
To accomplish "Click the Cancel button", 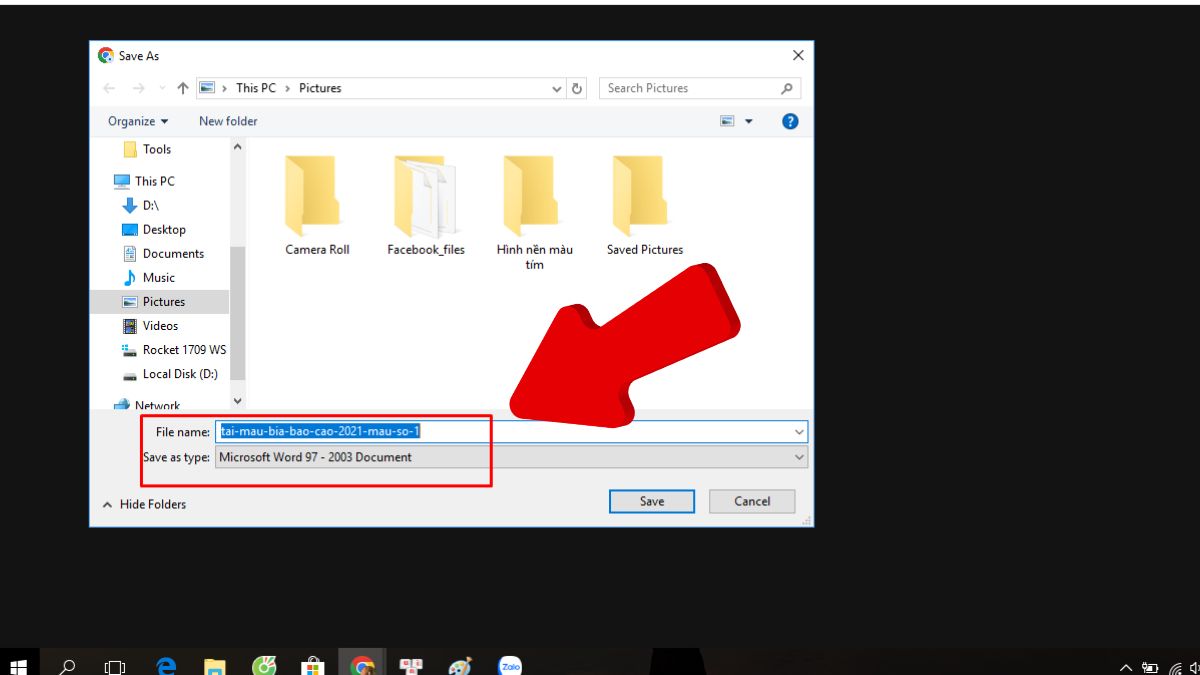I will [x=752, y=501].
